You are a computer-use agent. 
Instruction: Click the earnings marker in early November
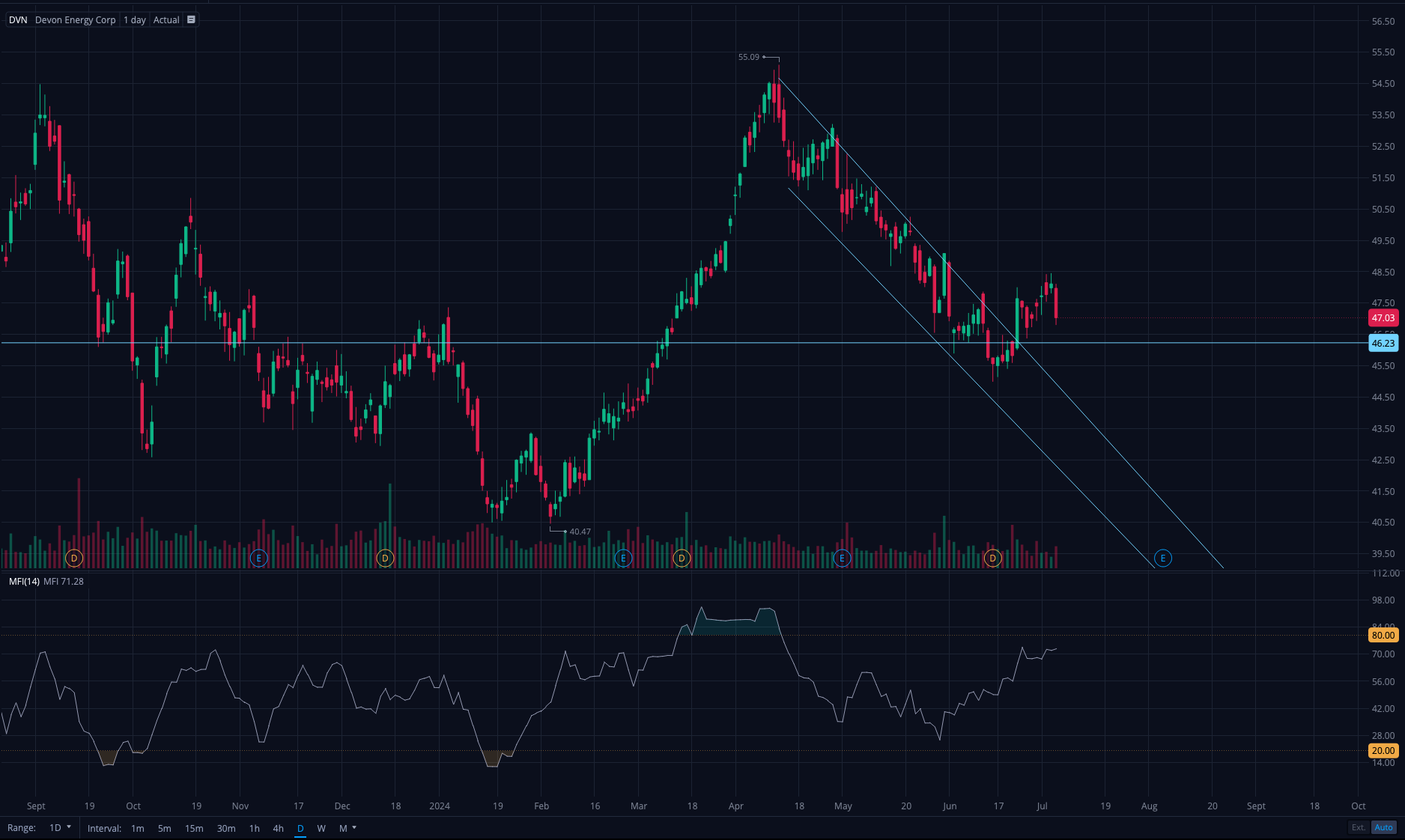pos(258,559)
